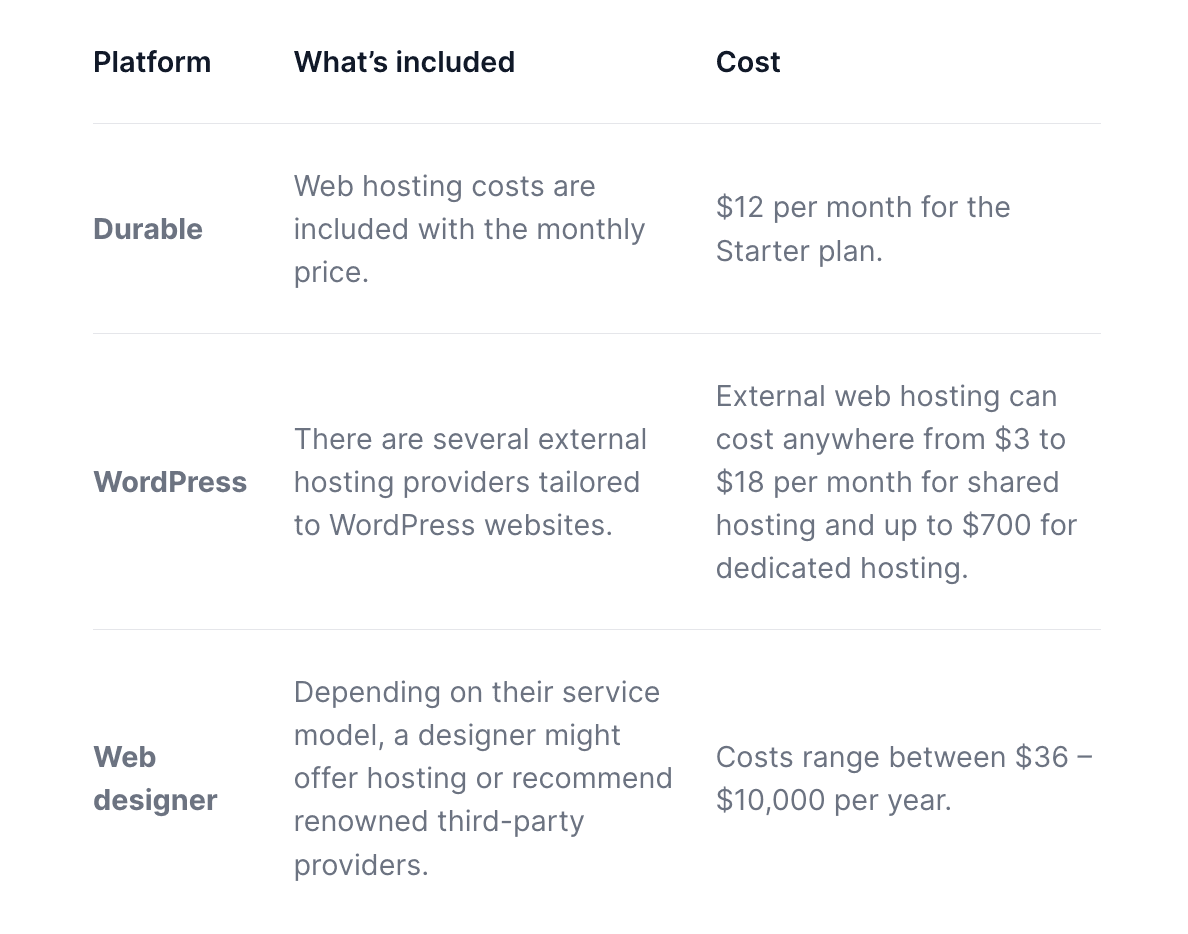
Task: Click the "Starter plan." text
Action: coord(799,250)
